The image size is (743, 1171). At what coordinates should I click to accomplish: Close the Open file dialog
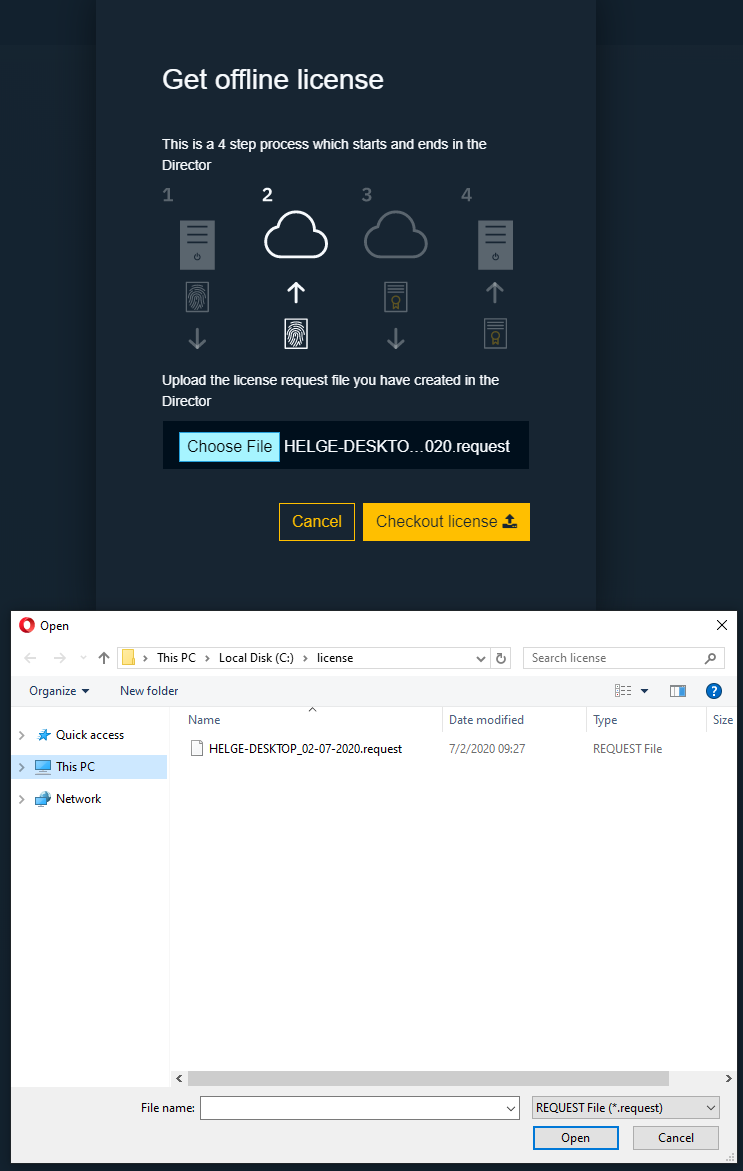[x=721, y=625]
